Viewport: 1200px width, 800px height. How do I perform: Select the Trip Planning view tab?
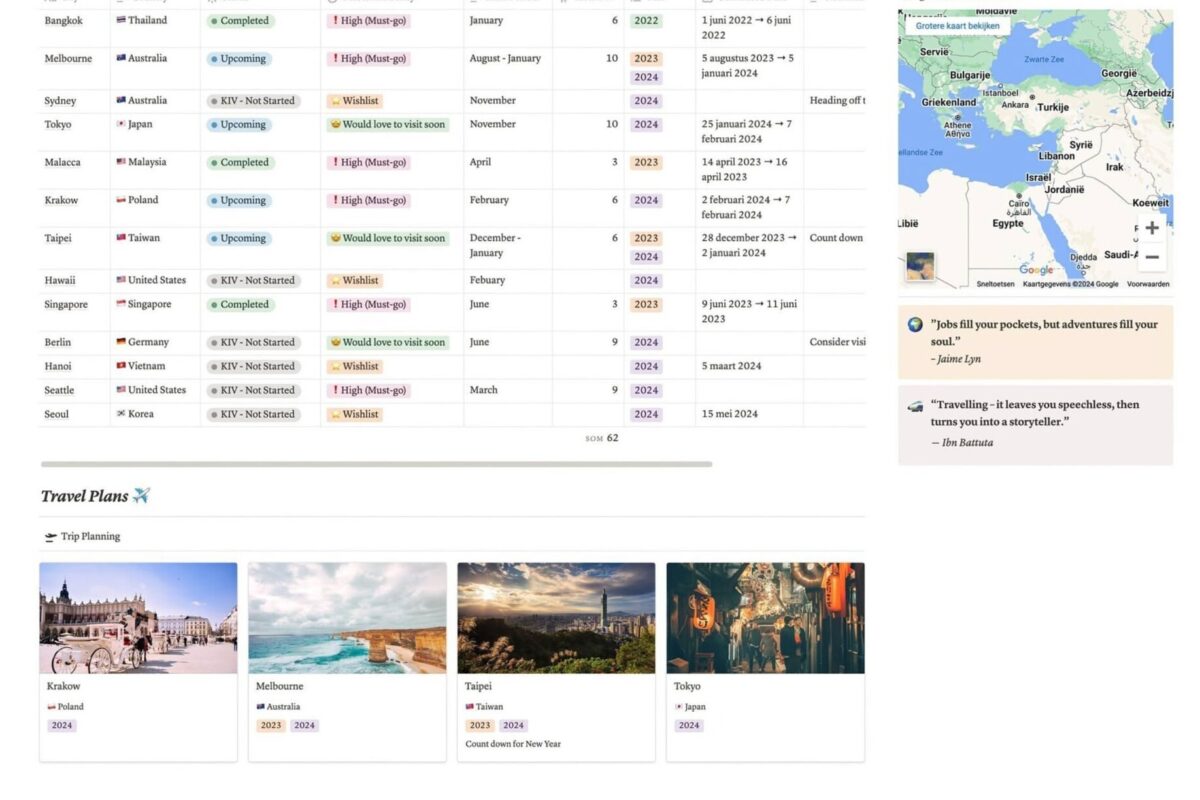(82, 537)
